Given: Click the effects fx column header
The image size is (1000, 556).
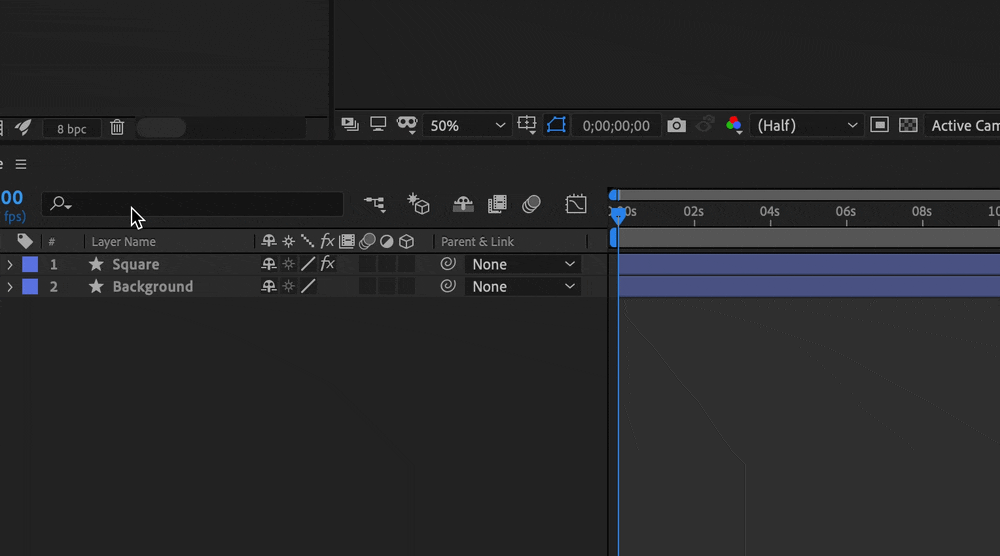Looking at the screenshot, I should 327,240.
